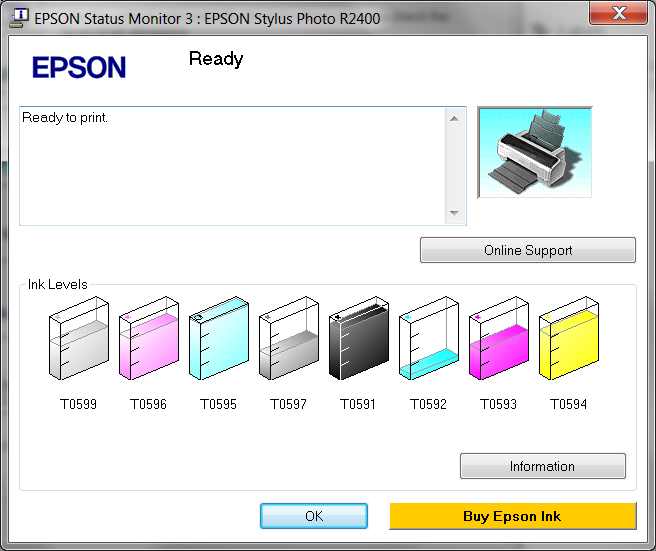Click the T0595 light cyan ink cartridge
The width and height of the screenshot is (656, 551).
pos(219,338)
